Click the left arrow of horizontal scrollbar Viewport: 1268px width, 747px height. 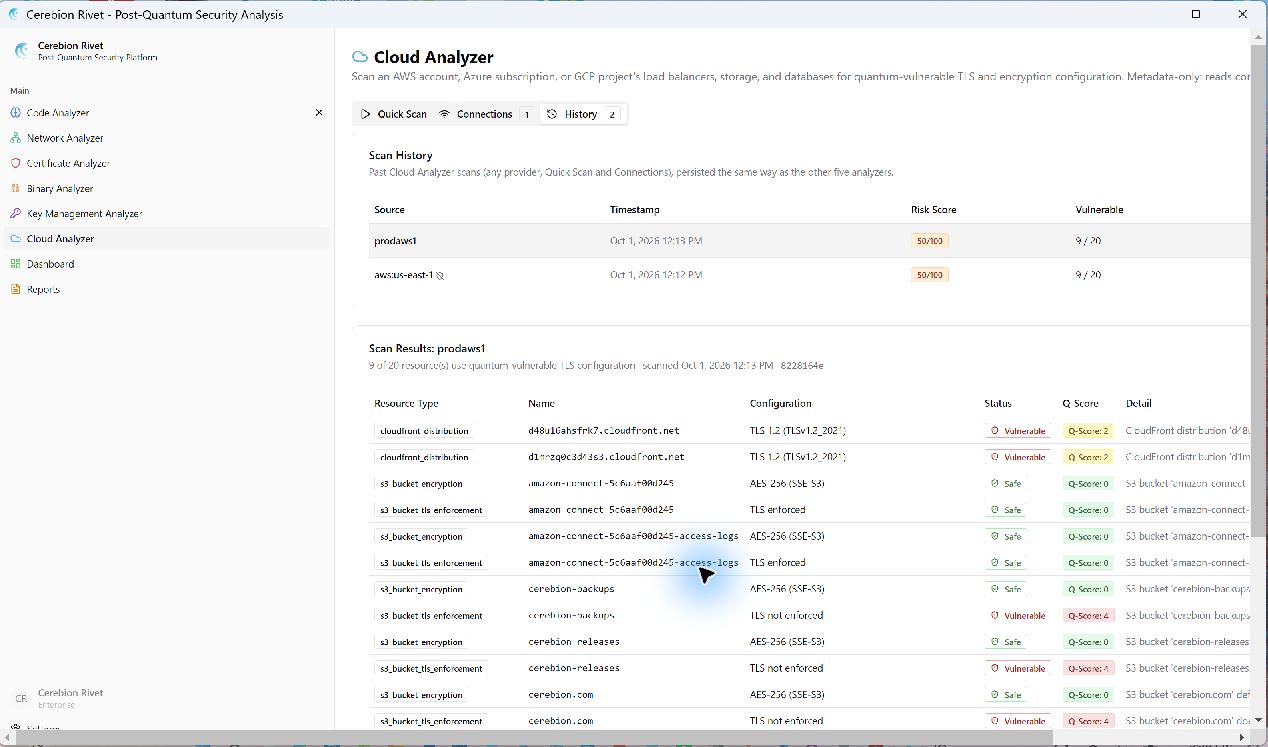[7, 738]
